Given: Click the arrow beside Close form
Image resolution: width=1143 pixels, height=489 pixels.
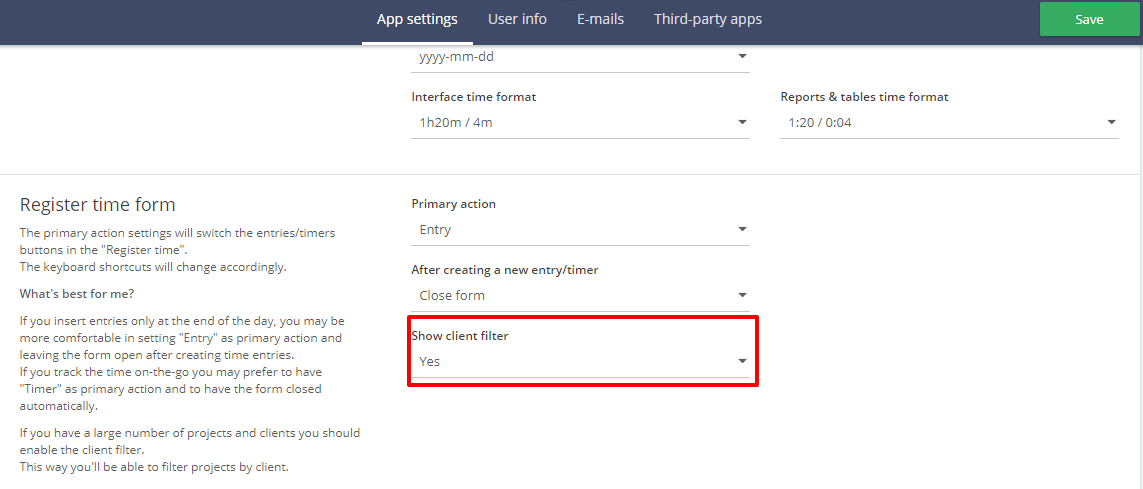Looking at the screenshot, I should click(x=742, y=295).
